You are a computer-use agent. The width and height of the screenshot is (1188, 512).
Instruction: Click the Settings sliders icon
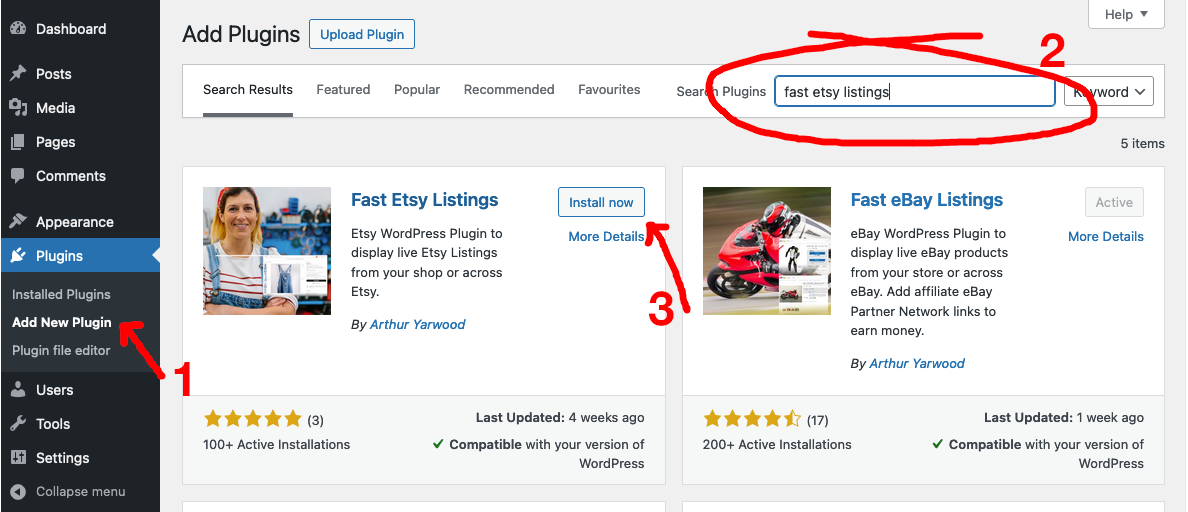[18, 458]
